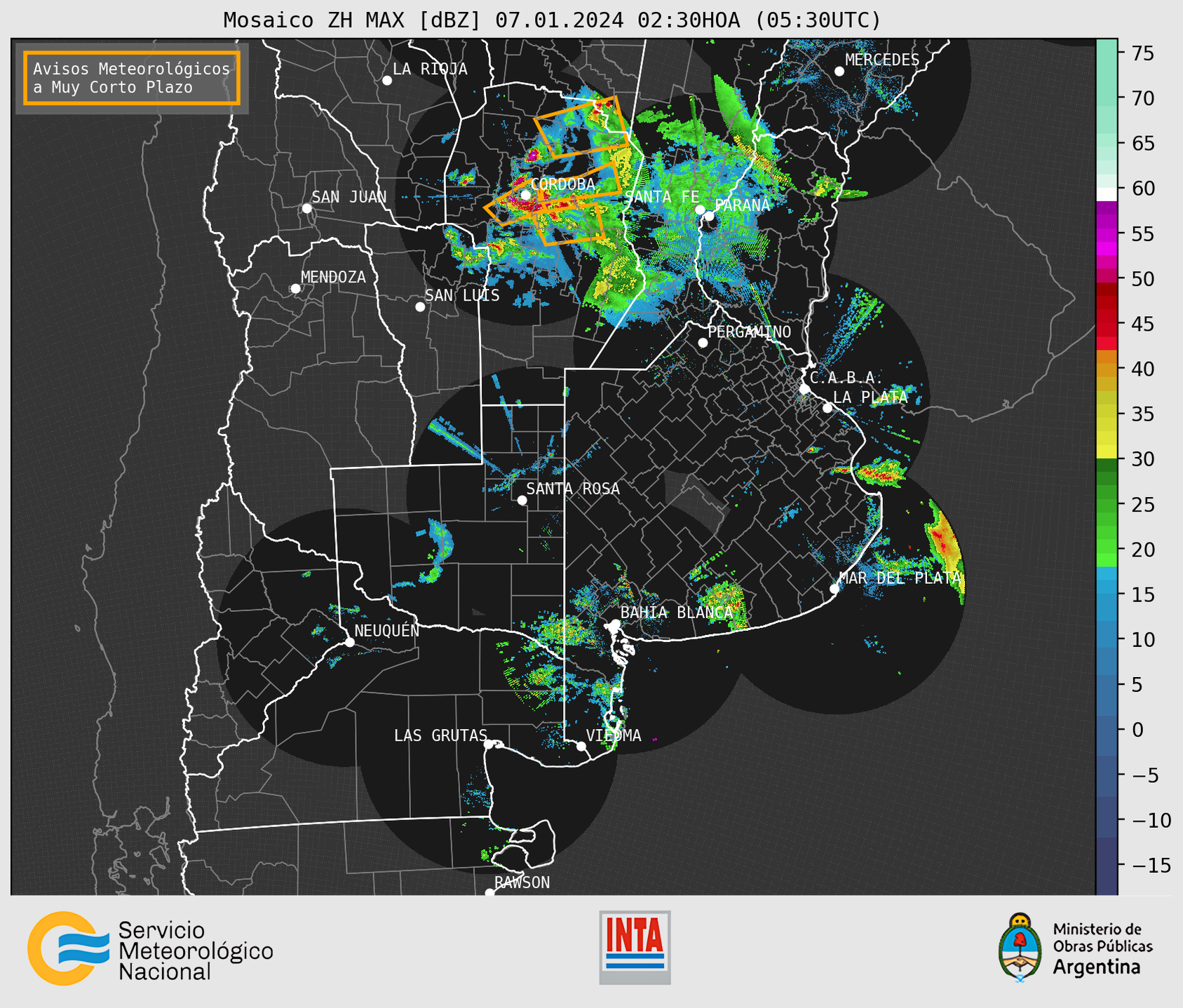Click the LA RIOJA city marker dot
The width and height of the screenshot is (1183, 1008).
[x=387, y=81]
